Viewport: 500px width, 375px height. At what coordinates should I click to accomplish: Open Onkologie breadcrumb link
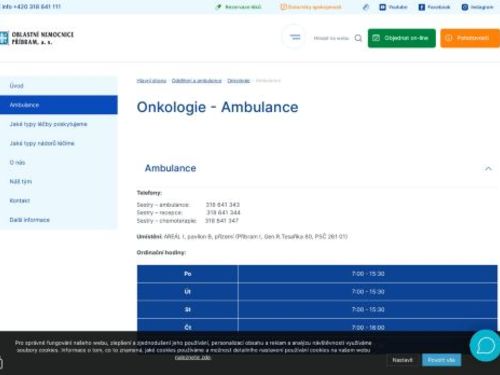click(239, 81)
